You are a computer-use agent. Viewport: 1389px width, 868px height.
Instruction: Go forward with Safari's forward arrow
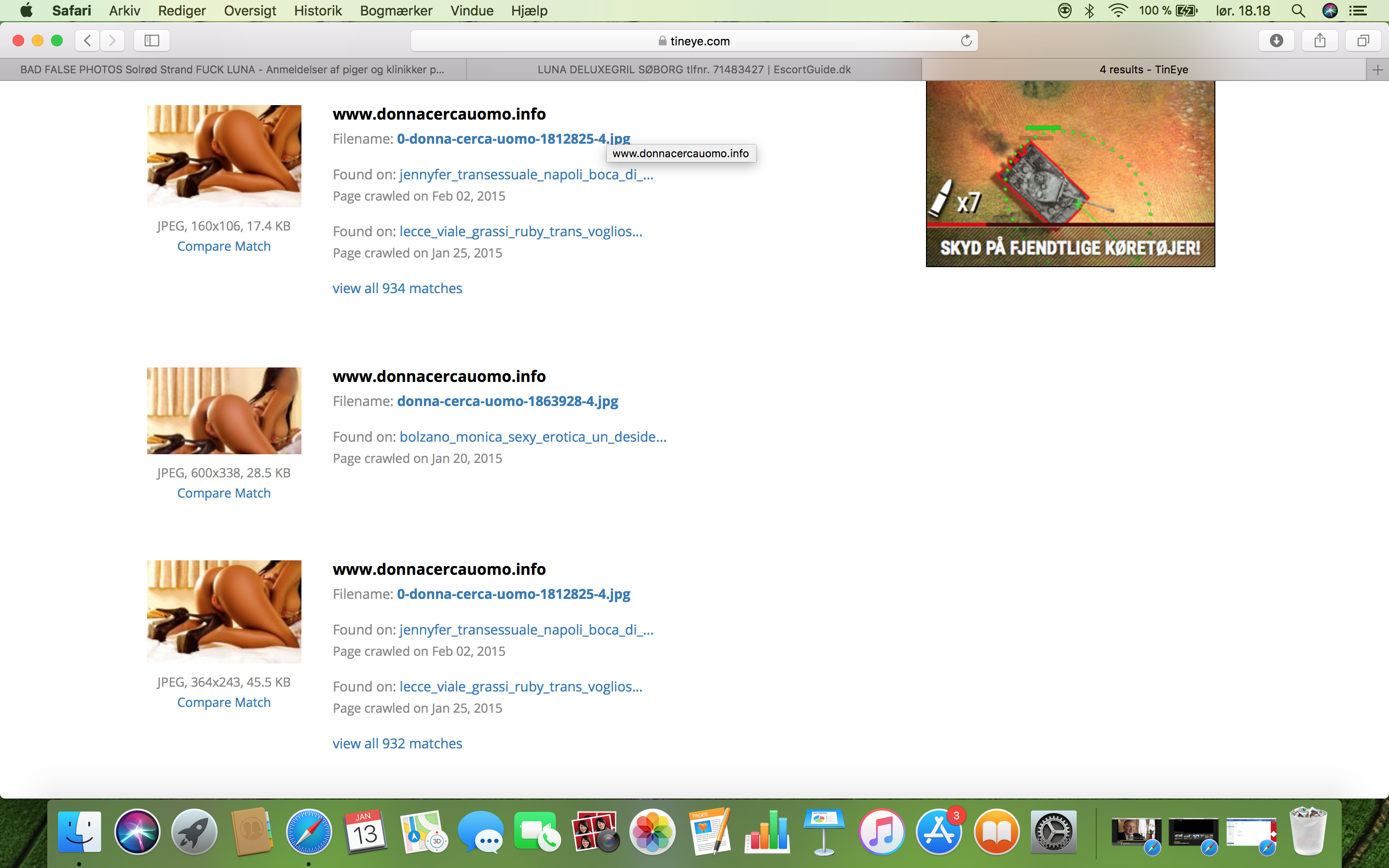click(112, 40)
